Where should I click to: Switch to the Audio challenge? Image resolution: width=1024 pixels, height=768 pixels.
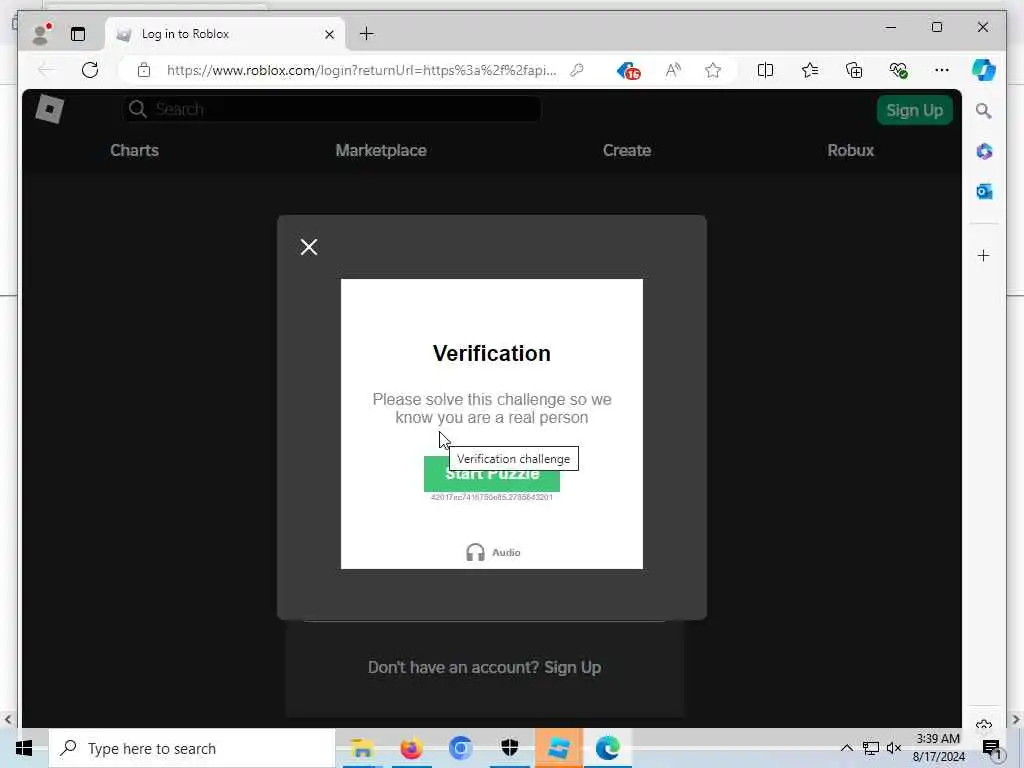493,552
